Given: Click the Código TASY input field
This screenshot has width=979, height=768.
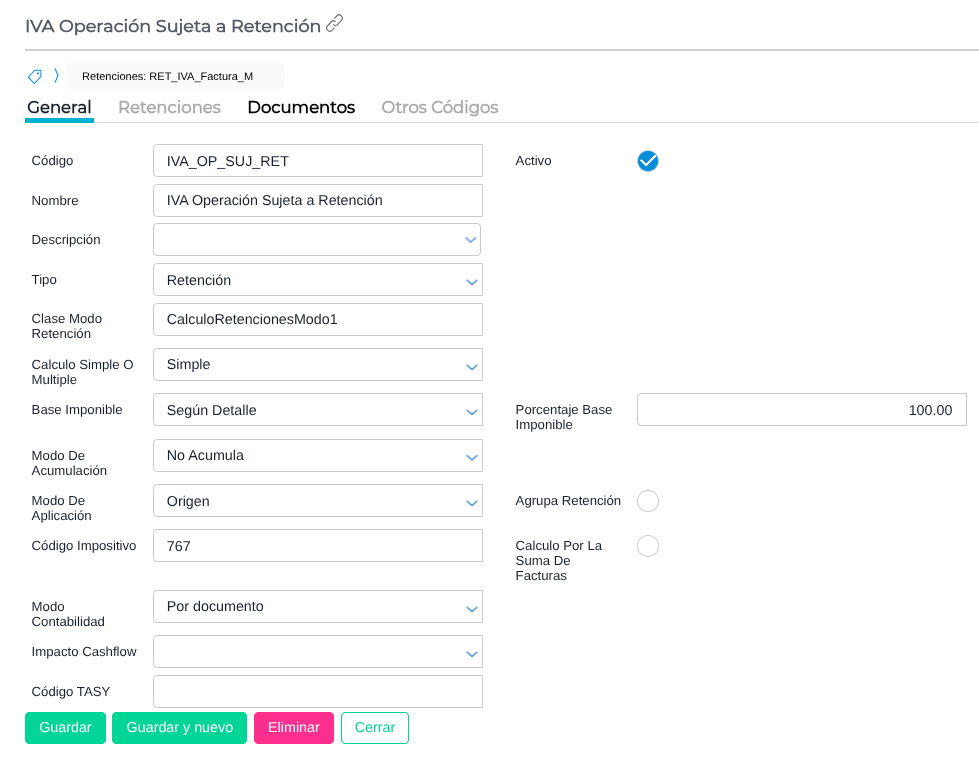Looking at the screenshot, I should 317,692.
